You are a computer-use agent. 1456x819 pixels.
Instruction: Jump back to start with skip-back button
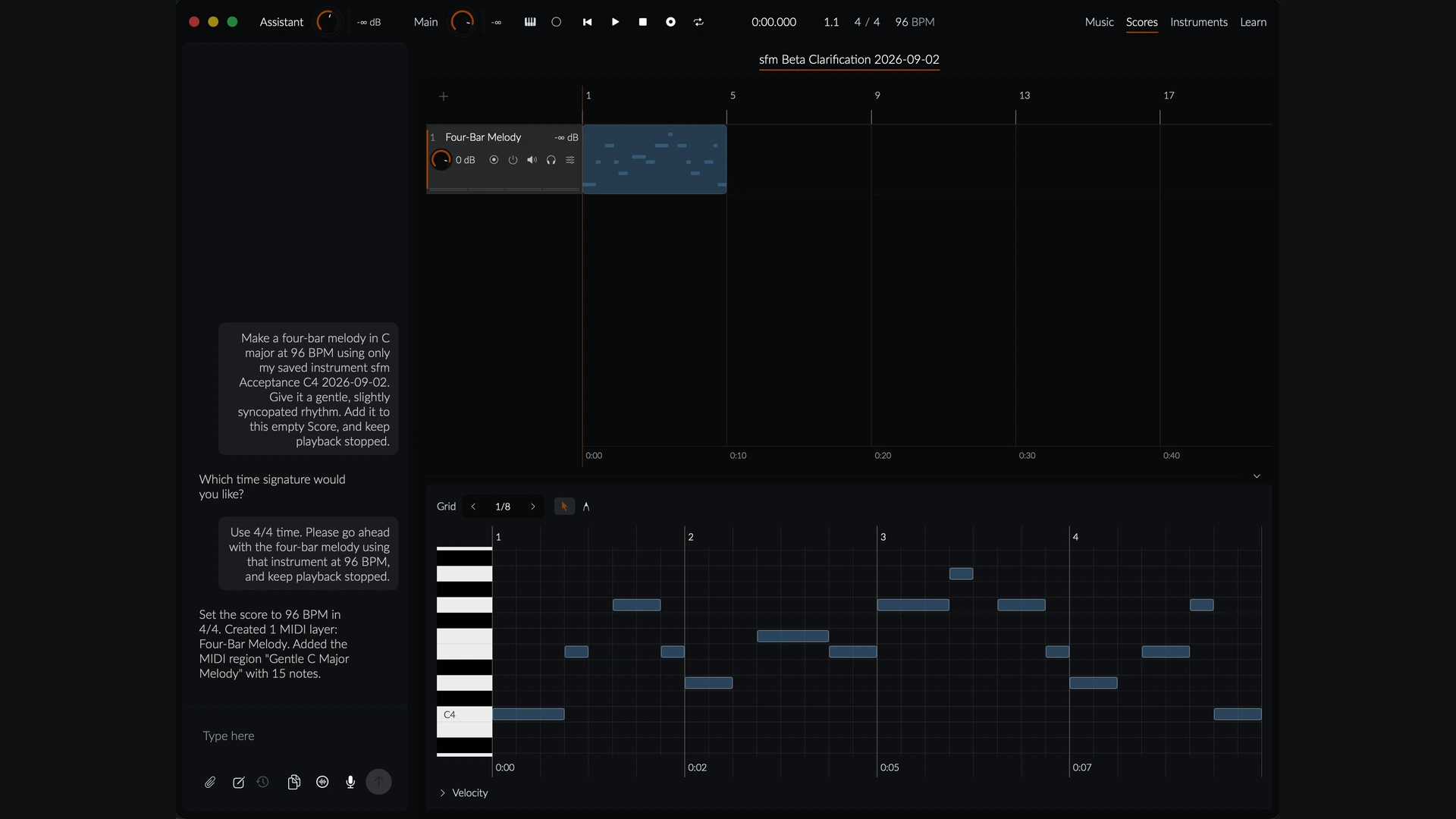tap(587, 22)
